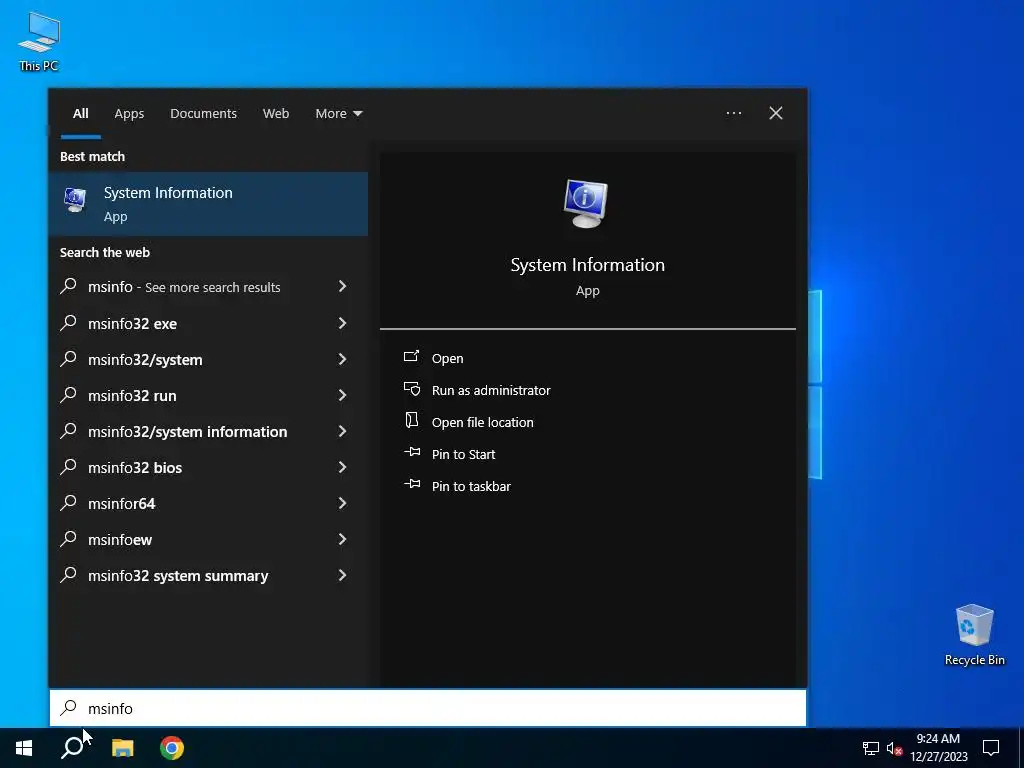Open the System Information best match result
Viewport: 1024px width, 768px height.
[208, 204]
